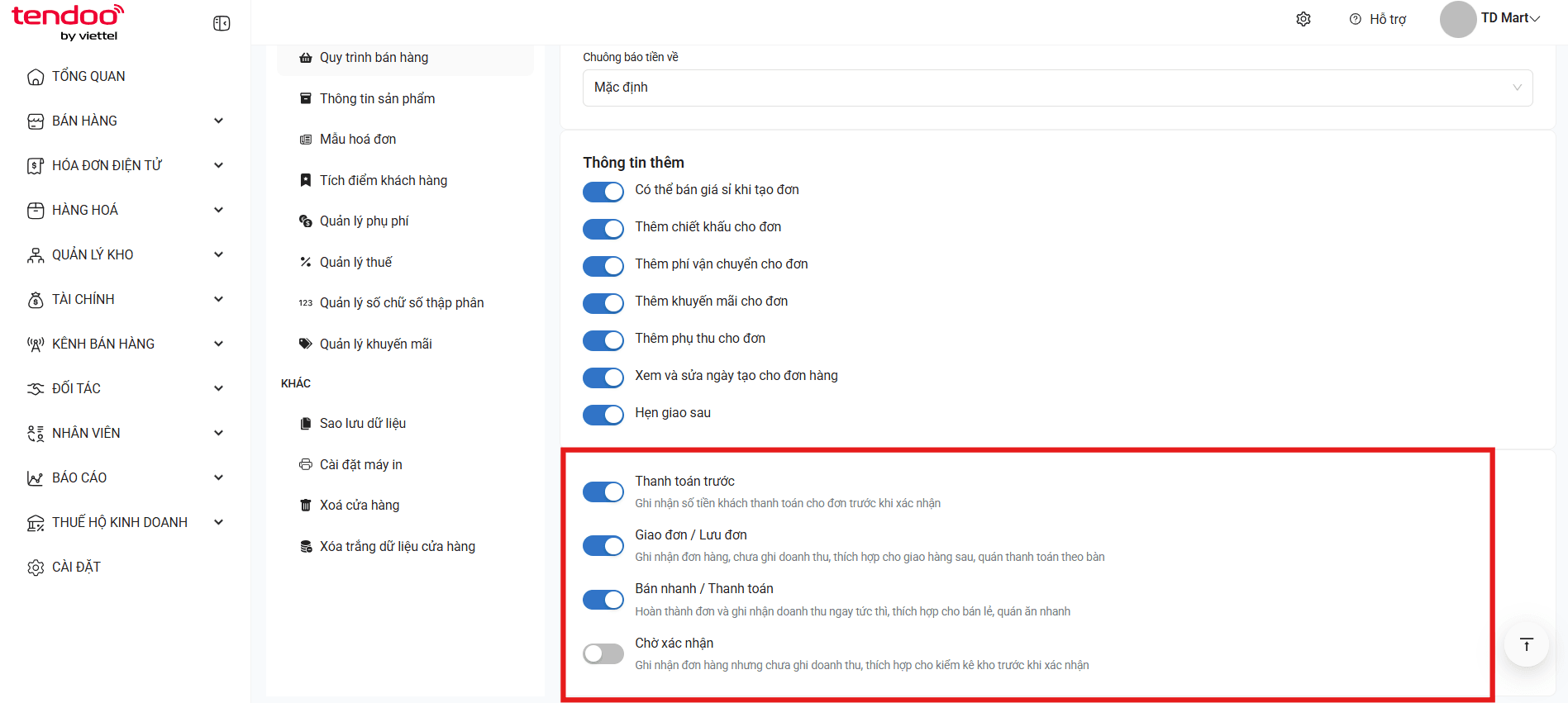
Task: Turn off Hẹn giao sau switch
Action: click(x=603, y=415)
